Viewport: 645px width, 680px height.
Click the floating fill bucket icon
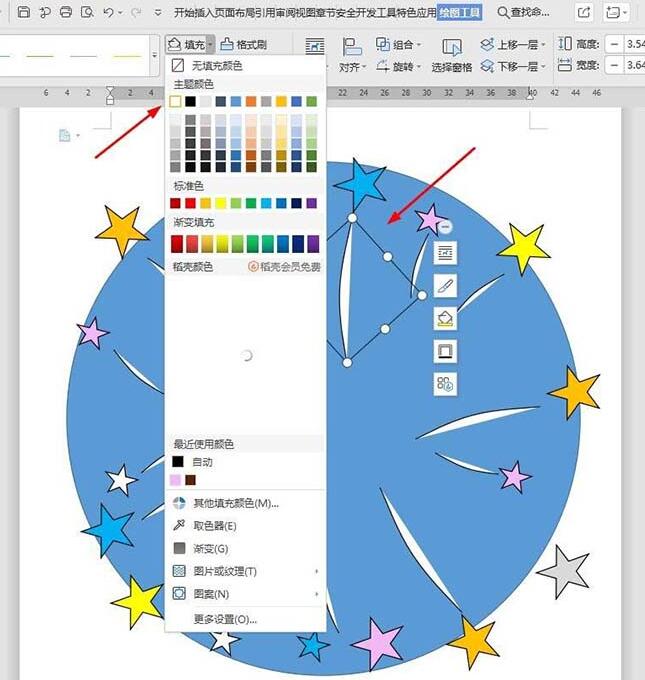tap(445, 319)
